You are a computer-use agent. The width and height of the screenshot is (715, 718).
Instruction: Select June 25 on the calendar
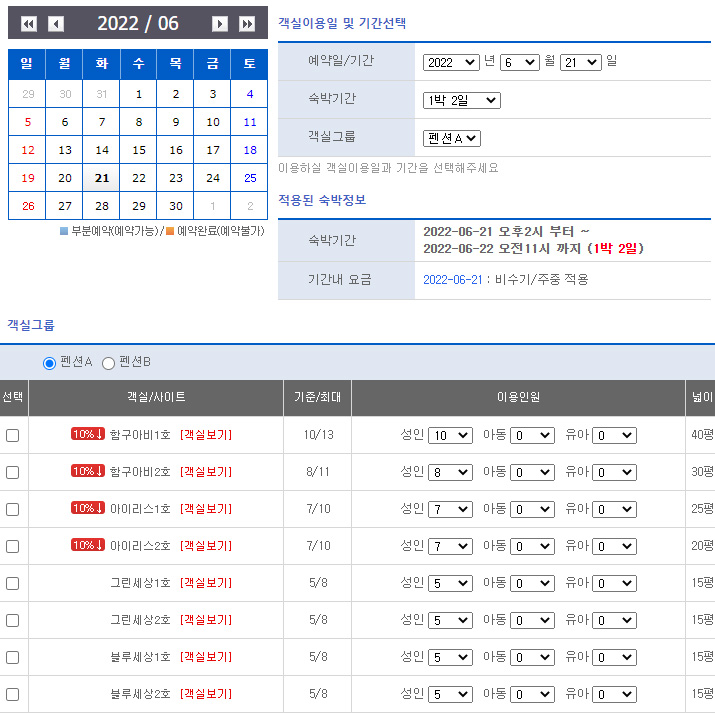[250, 178]
